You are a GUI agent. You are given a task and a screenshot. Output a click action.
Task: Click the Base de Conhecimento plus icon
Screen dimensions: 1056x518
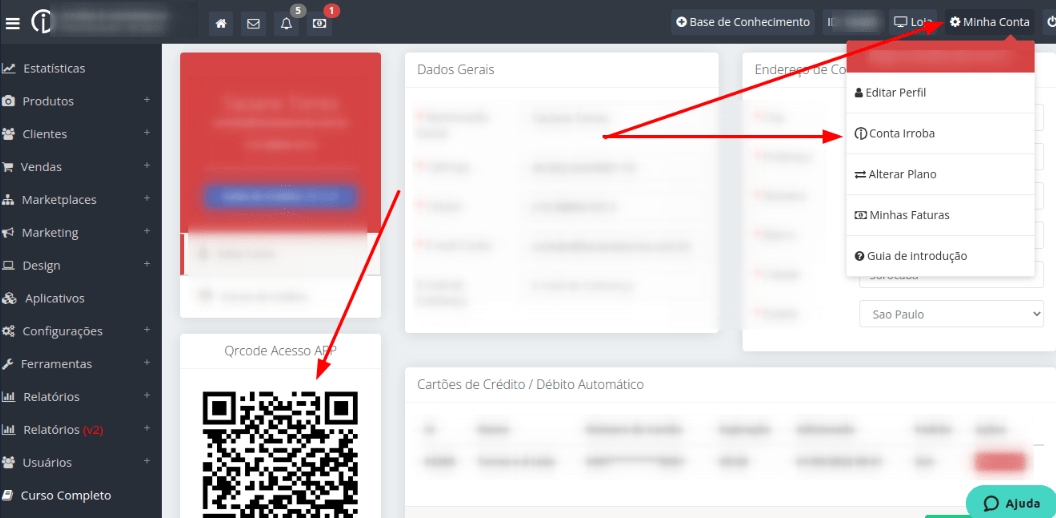(682, 22)
